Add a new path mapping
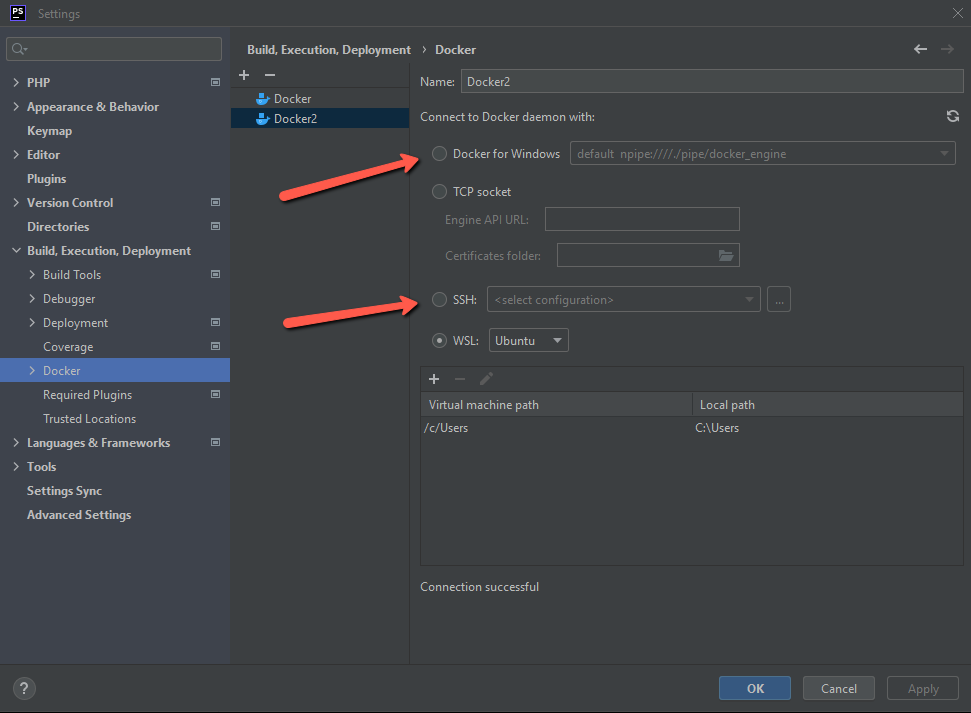The height and width of the screenshot is (713, 971). [434, 378]
